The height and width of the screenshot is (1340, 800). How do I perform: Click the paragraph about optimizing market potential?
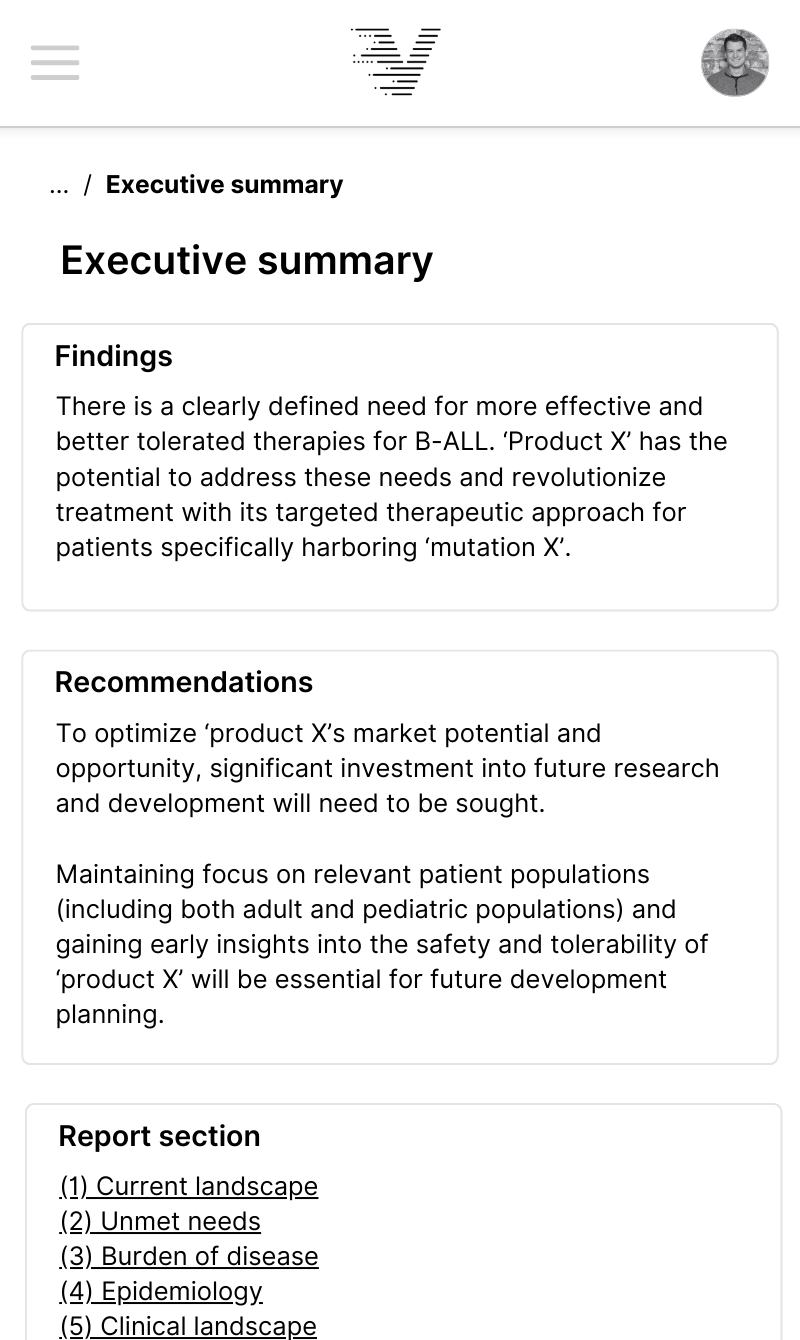387,768
